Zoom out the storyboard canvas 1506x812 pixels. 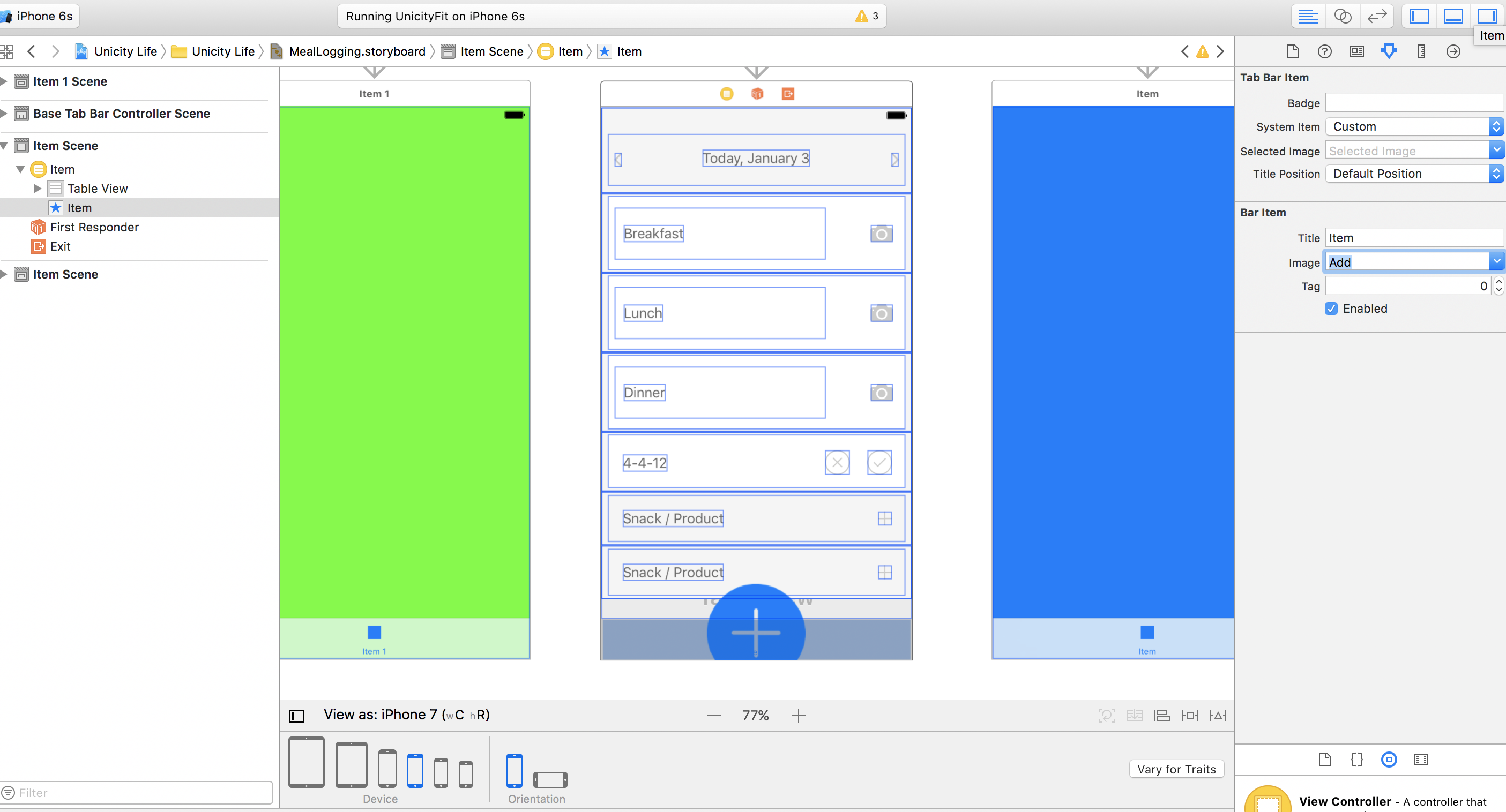click(x=713, y=715)
